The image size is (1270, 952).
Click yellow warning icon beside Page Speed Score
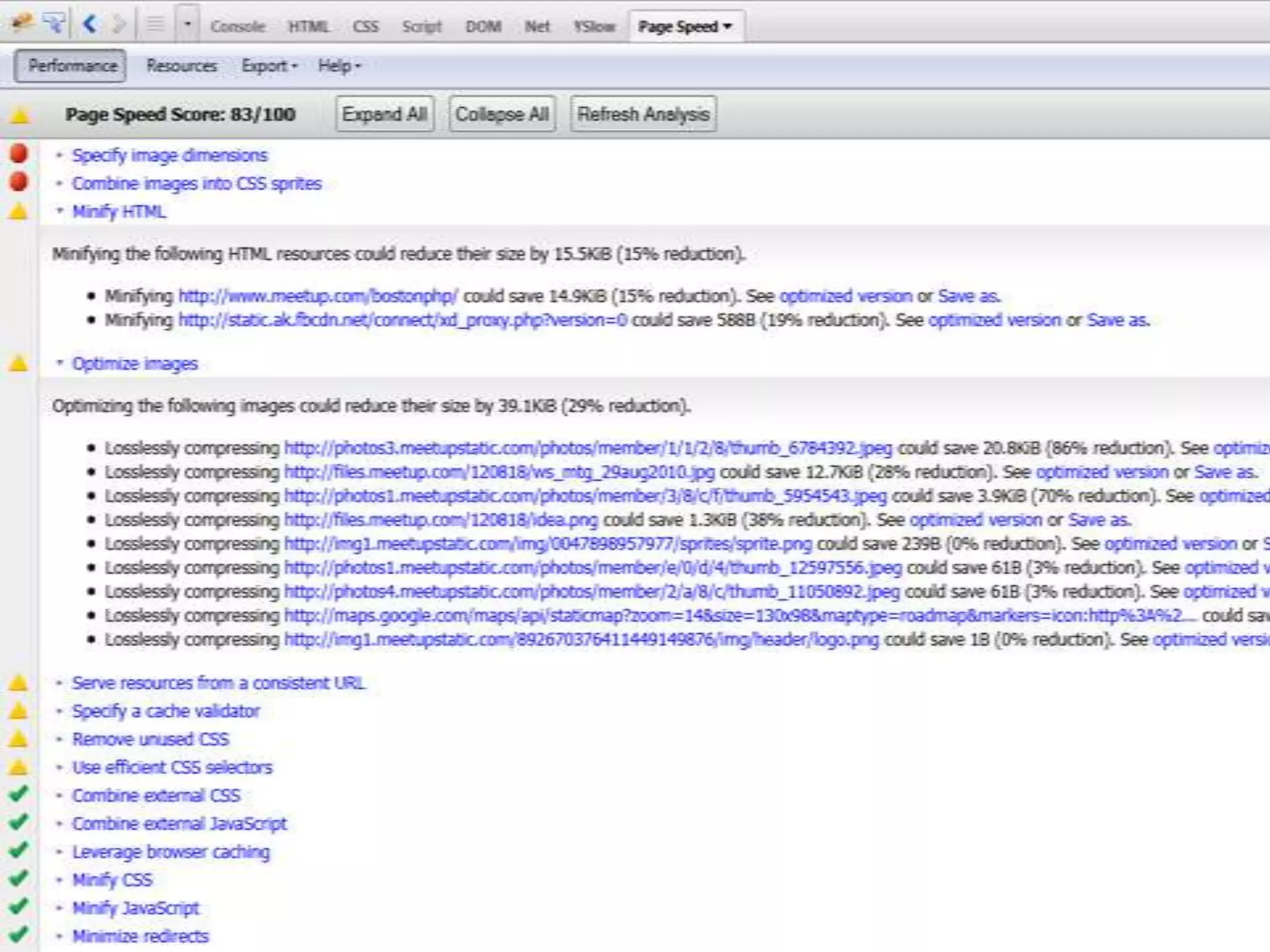point(20,115)
